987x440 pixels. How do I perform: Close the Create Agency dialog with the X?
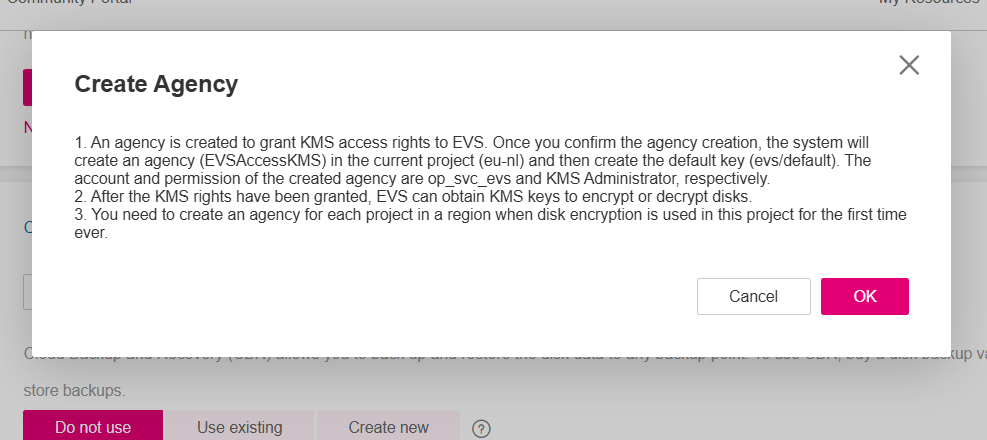(x=909, y=65)
